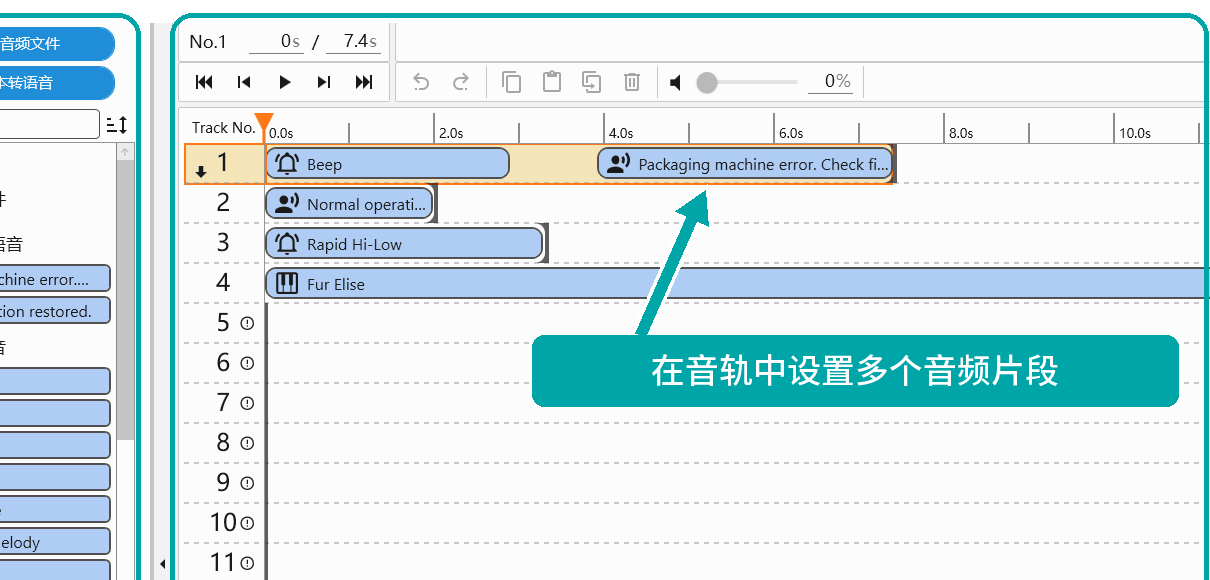The image size is (1210, 580).
Task: Edit the current time position field
Action: (x=275, y=42)
